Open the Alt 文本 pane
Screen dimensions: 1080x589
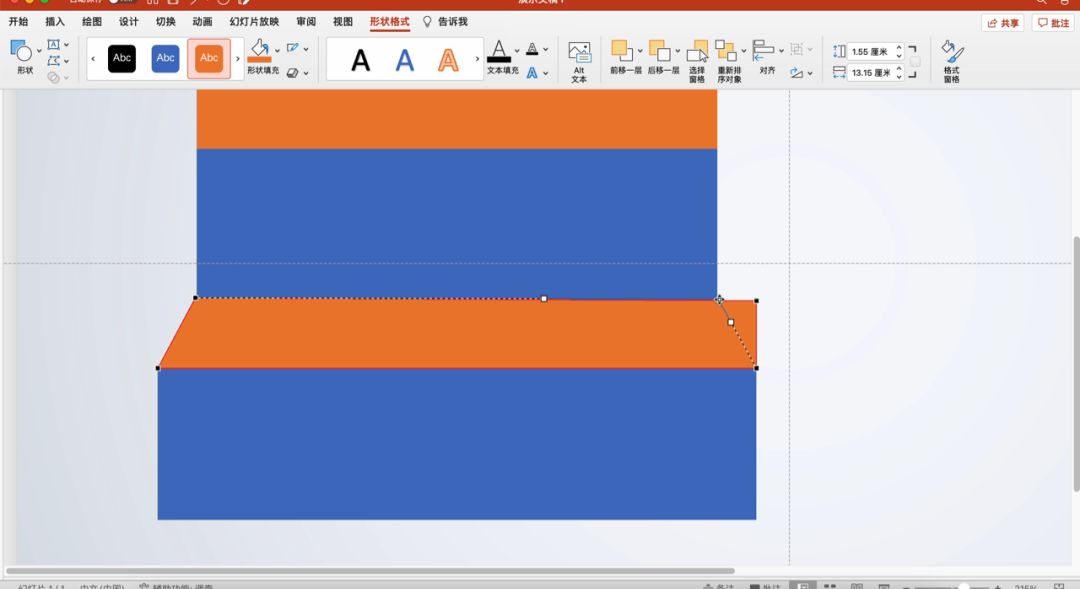(x=579, y=61)
